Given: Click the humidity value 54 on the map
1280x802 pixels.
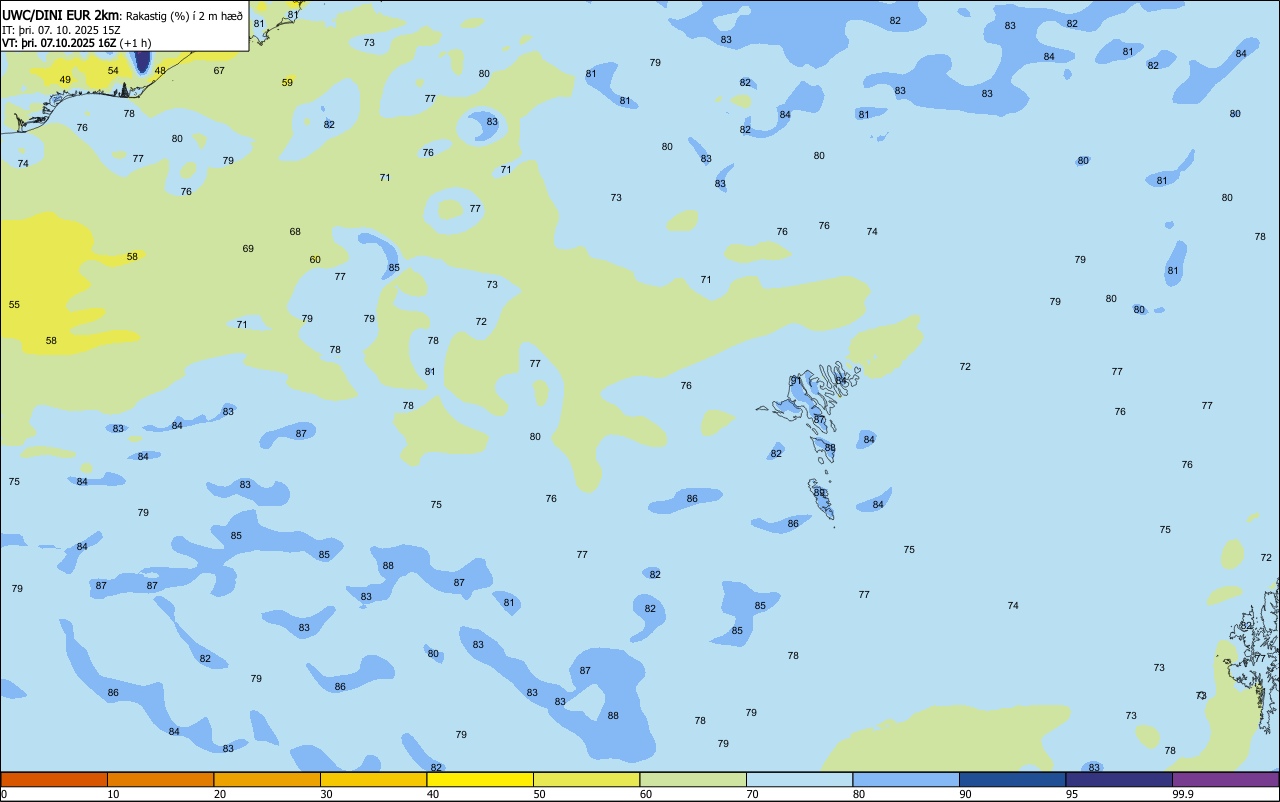Looking at the screenshot, I should click(113, 71).
